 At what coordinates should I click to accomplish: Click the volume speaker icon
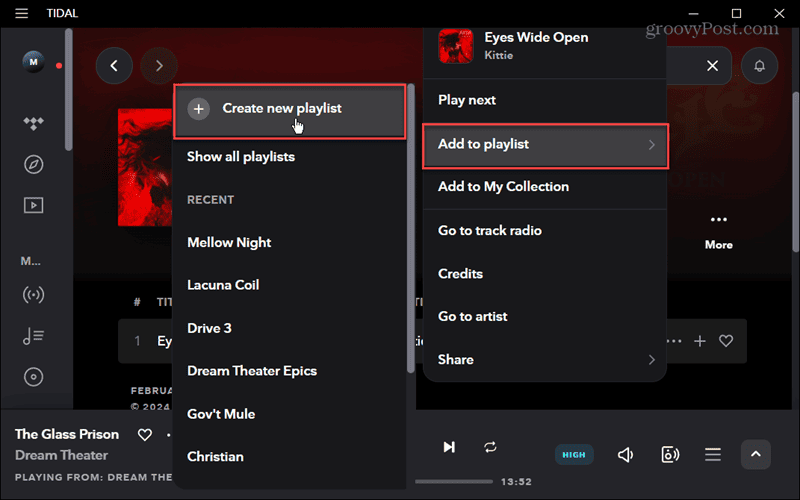[626, 455]
